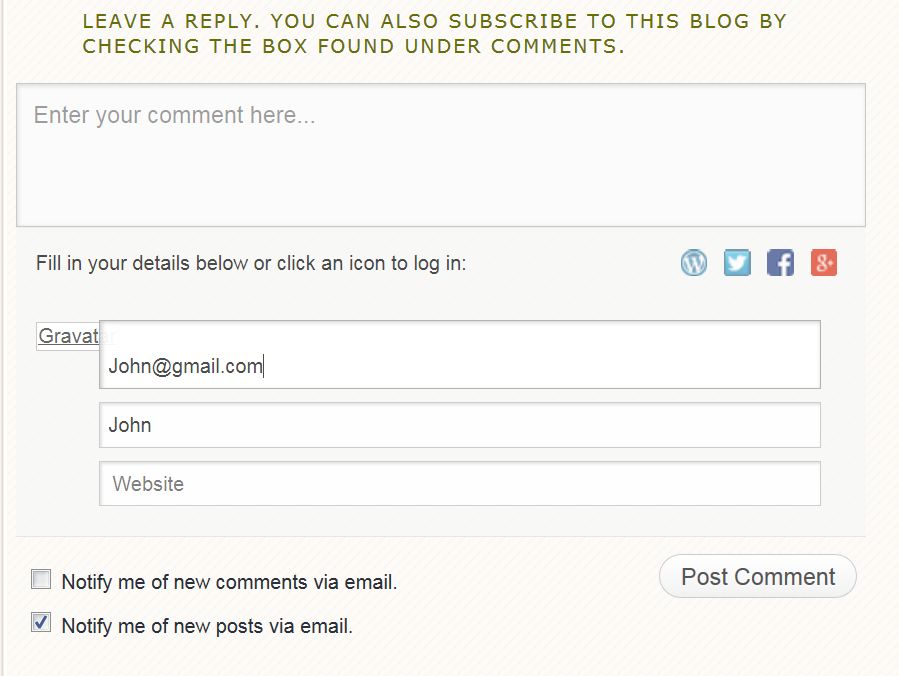Focus the Website input field
The image size is (899, 676).
point(460,484)
